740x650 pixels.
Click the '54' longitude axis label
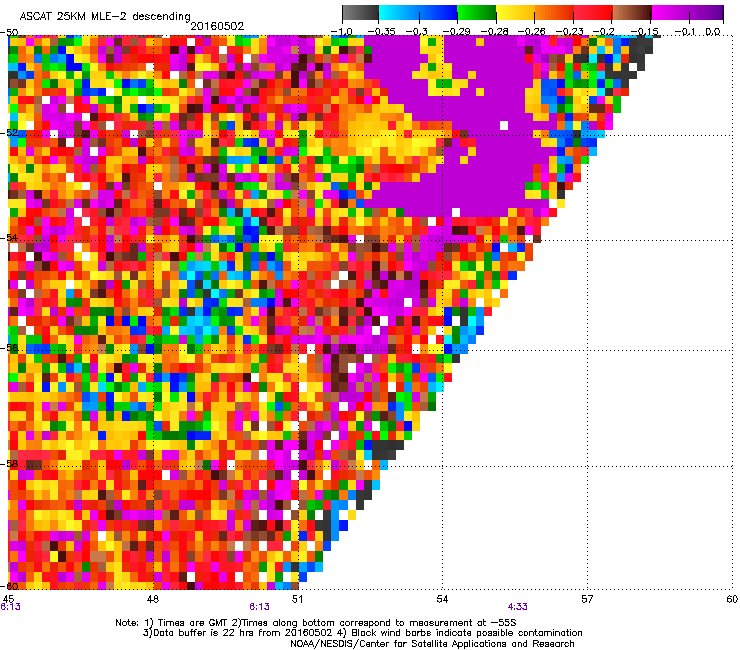(x=442, y=599)
